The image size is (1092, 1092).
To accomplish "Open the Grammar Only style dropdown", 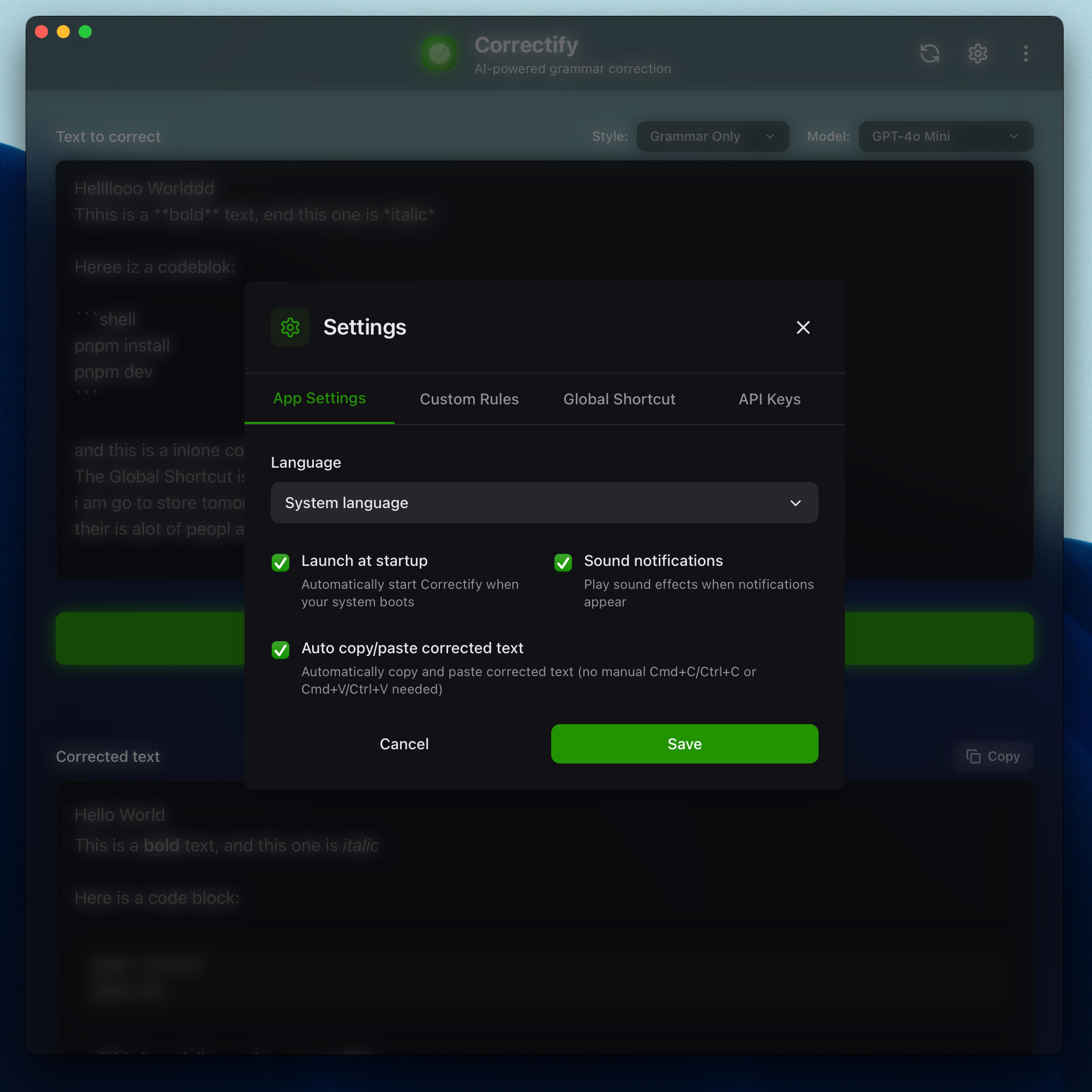I will pyautogui.click(x=712, y=136).
